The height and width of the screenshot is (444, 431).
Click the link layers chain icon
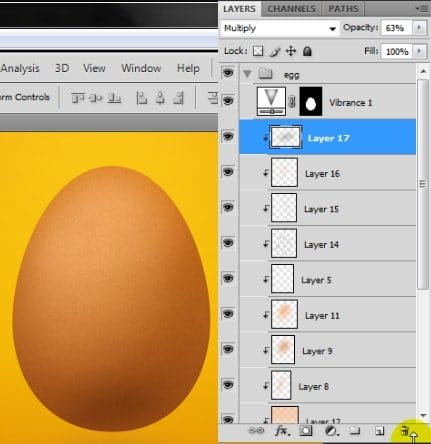point(256,431)
